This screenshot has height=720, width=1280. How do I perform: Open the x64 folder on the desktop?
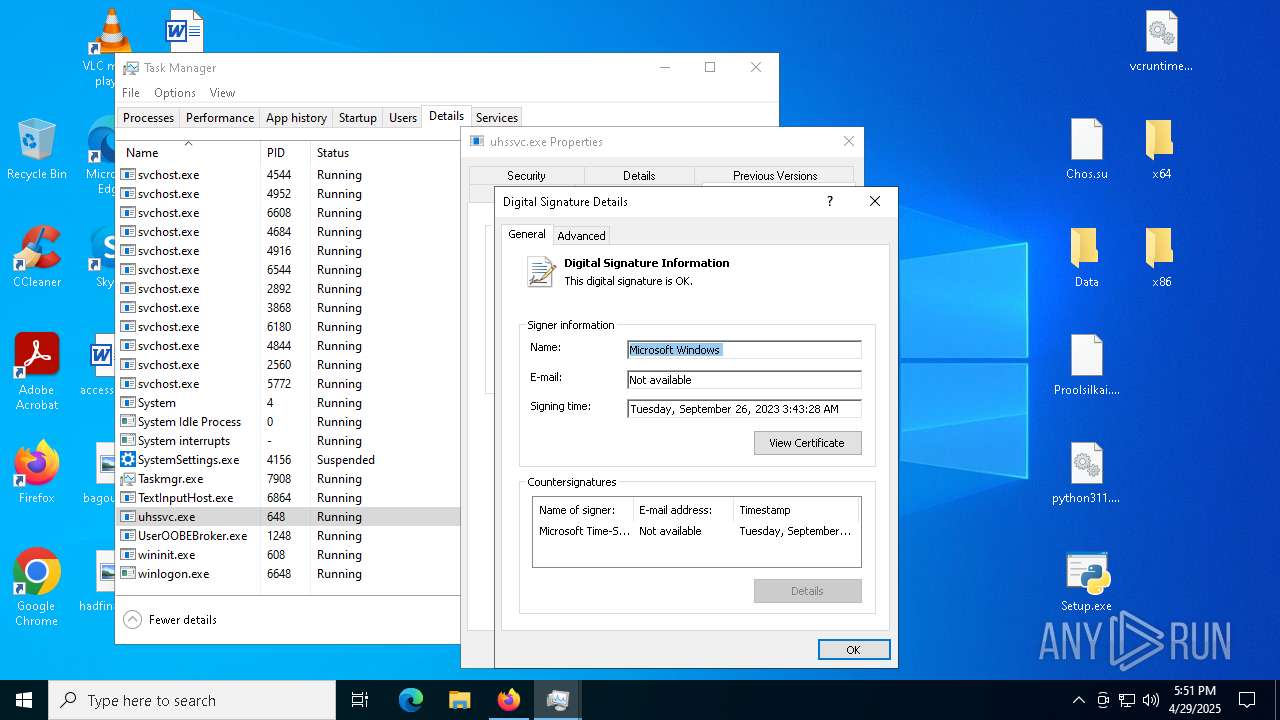1160,150
